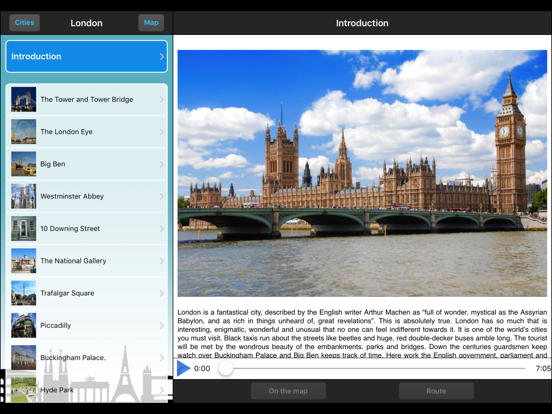The image size is (552, 414).
Task: Select '10 Downing Street' list entry
Action: tap(87, 228)
